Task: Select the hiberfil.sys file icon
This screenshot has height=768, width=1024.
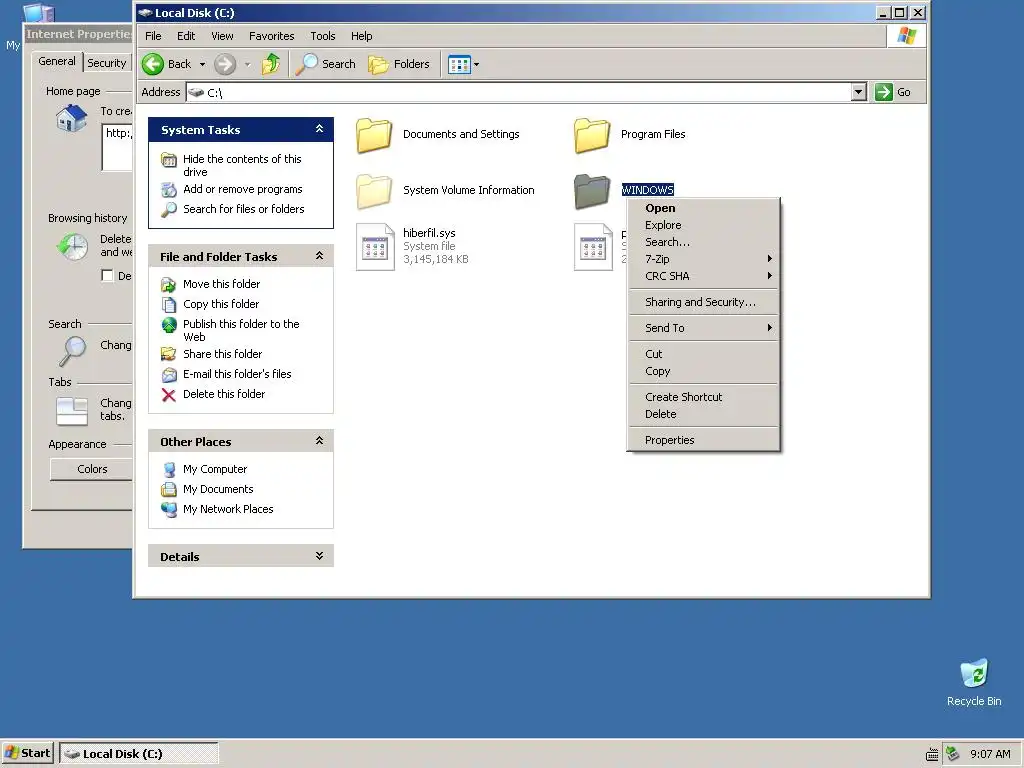Action: 375,247
